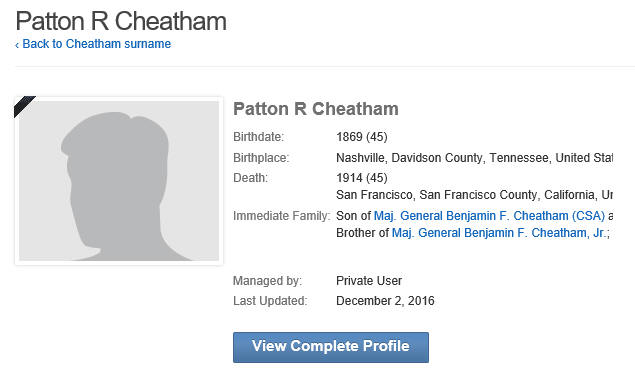Image resolution: width=635 pixels, height=374 pixels.
Task: Click the large Patton R Cheatham page title
Action: [x=121, y=21]
